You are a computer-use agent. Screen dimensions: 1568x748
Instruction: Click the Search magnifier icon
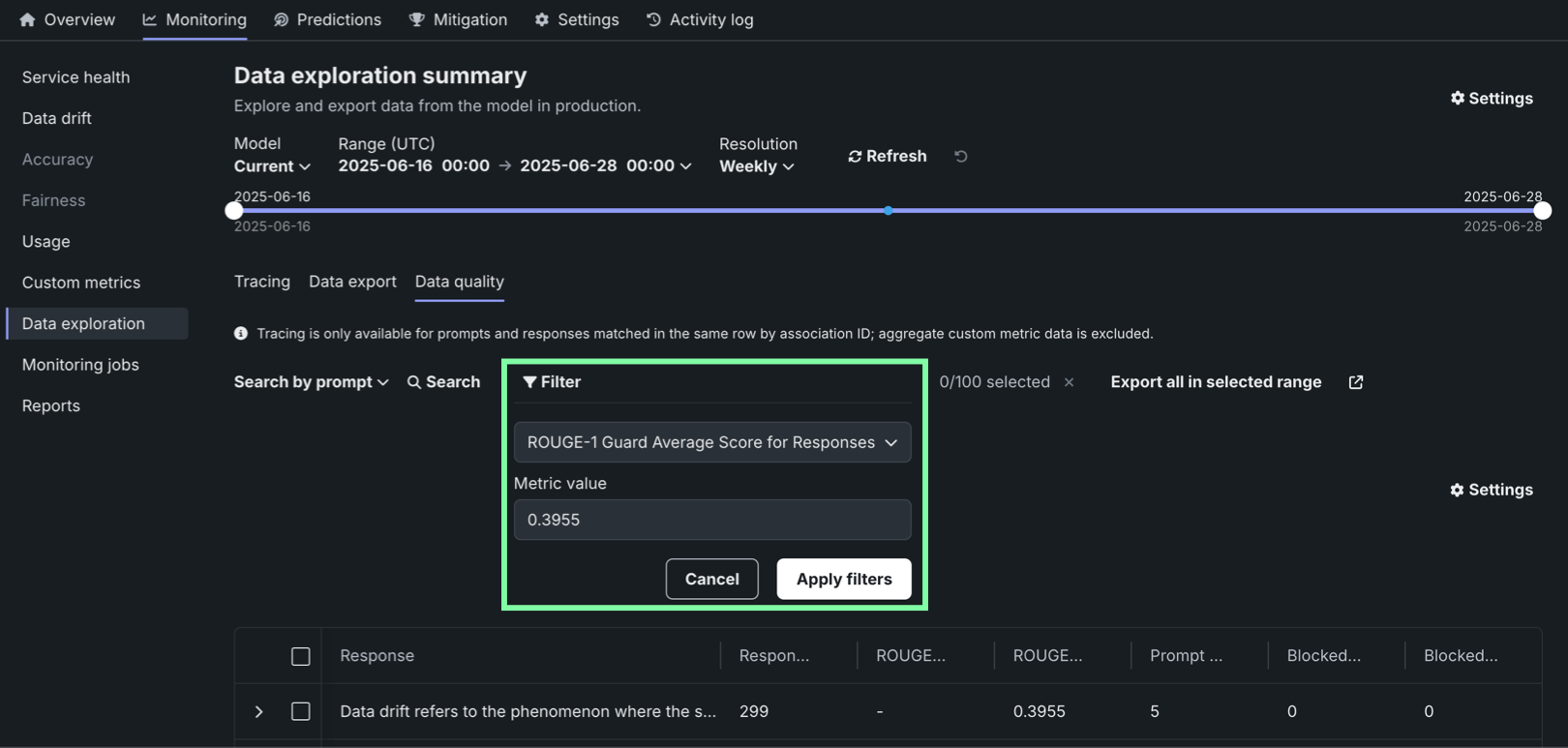414,382
